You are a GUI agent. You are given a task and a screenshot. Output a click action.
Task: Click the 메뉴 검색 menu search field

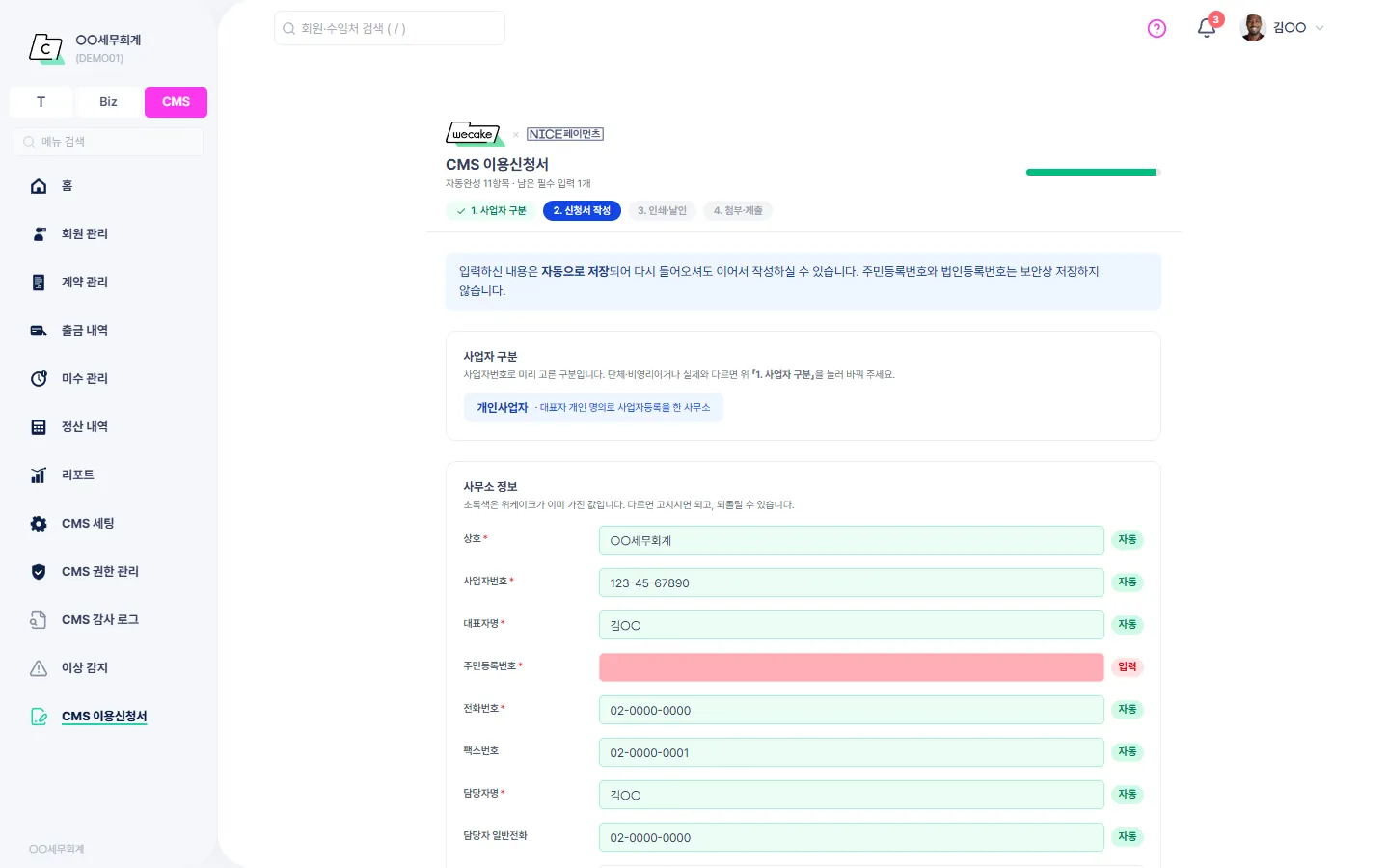click(108, 142)
